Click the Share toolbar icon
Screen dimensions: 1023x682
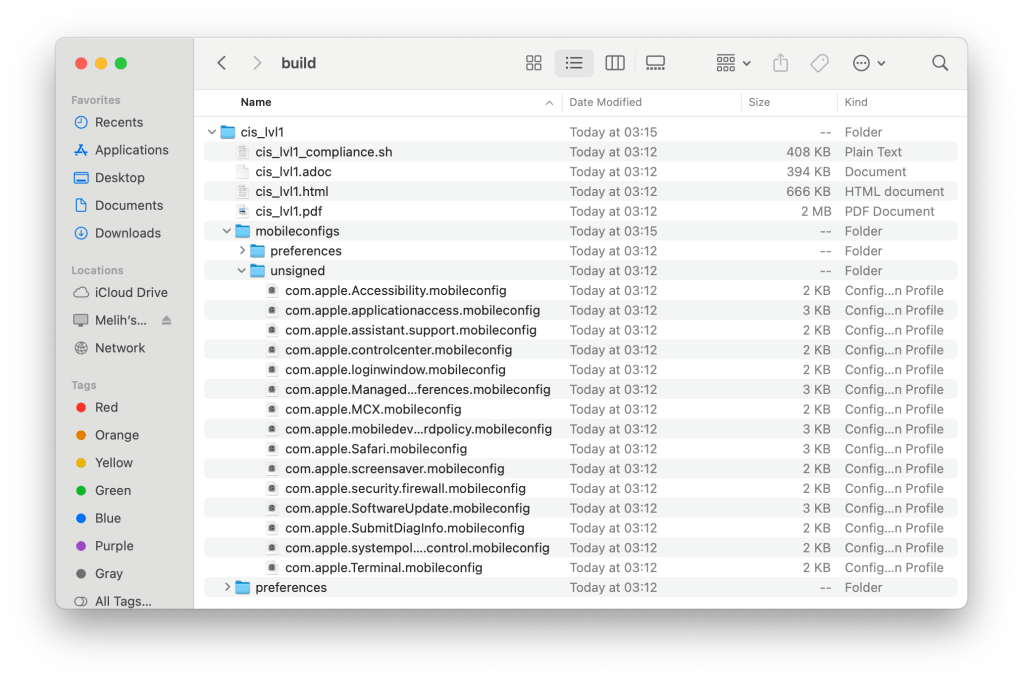tap(781, 63)
